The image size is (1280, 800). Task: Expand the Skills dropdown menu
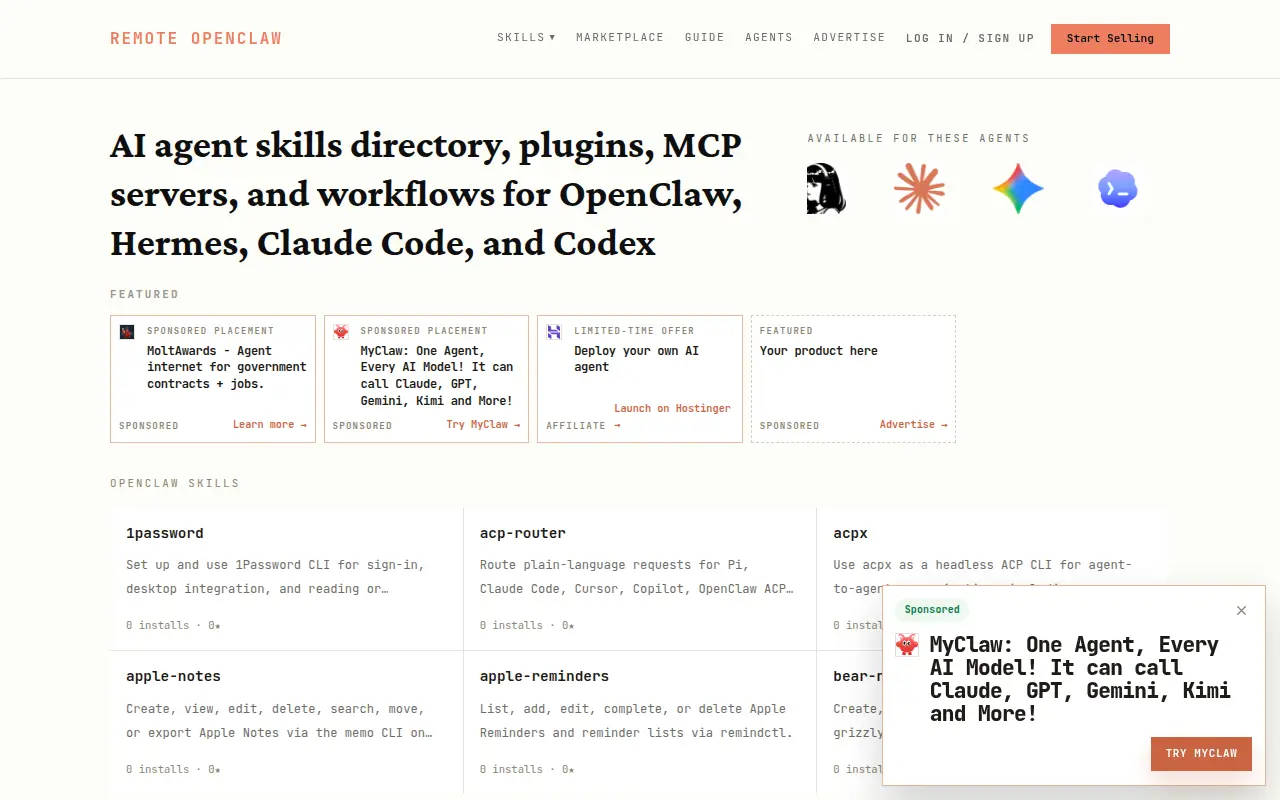click(x=526, y=38)
